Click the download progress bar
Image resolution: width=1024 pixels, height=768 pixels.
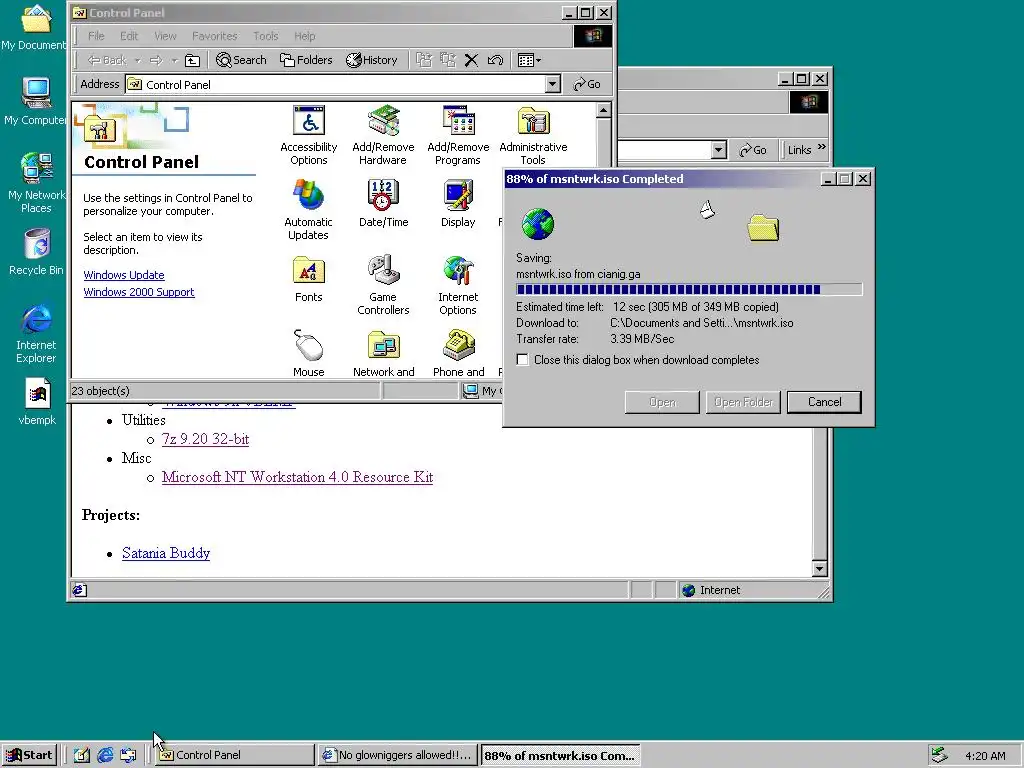click(689, 289)
